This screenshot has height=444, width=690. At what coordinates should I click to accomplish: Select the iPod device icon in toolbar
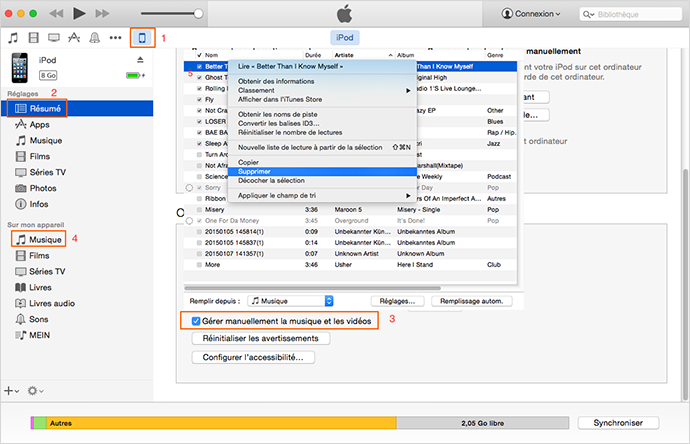tap(142, 38)
